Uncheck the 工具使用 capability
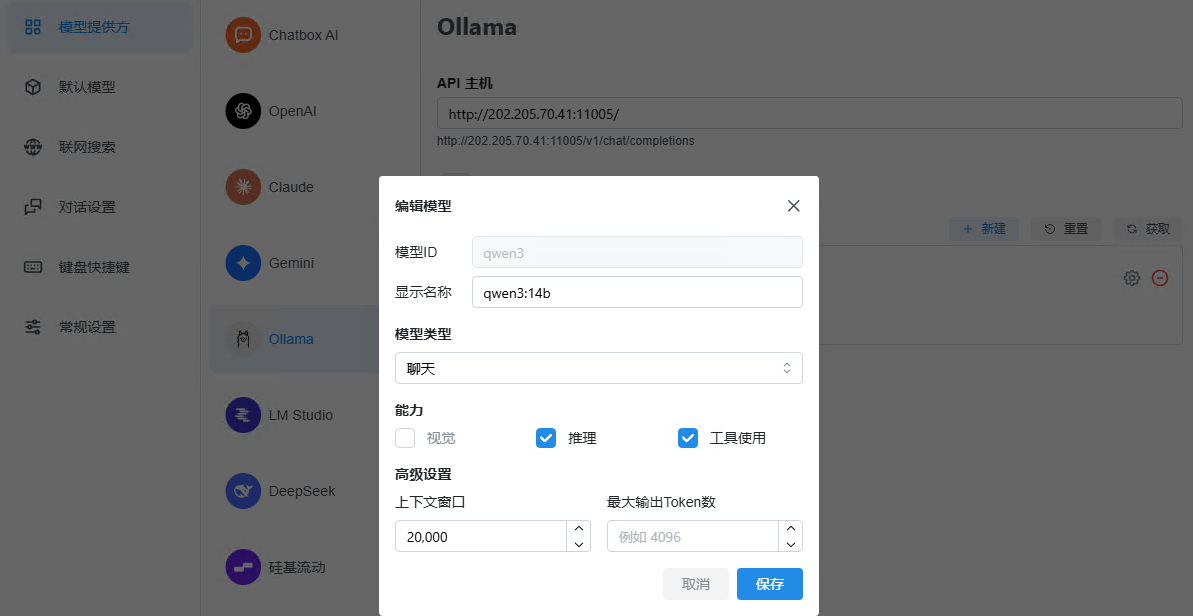The height and width of the screenshot is (616, 1193). [x=687, y=438]
